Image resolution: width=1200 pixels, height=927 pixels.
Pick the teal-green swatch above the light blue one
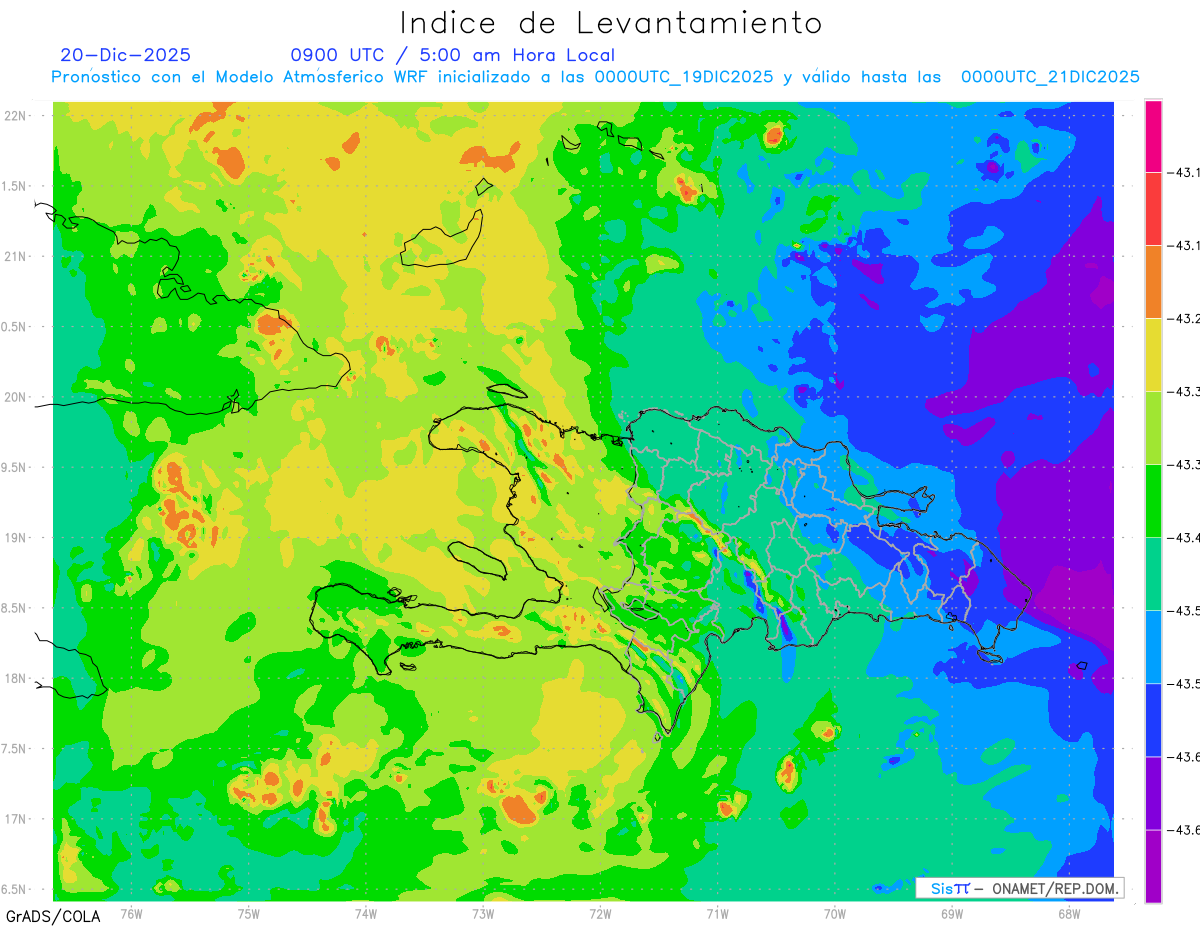pyautogui.click(x=1153, y=574)
